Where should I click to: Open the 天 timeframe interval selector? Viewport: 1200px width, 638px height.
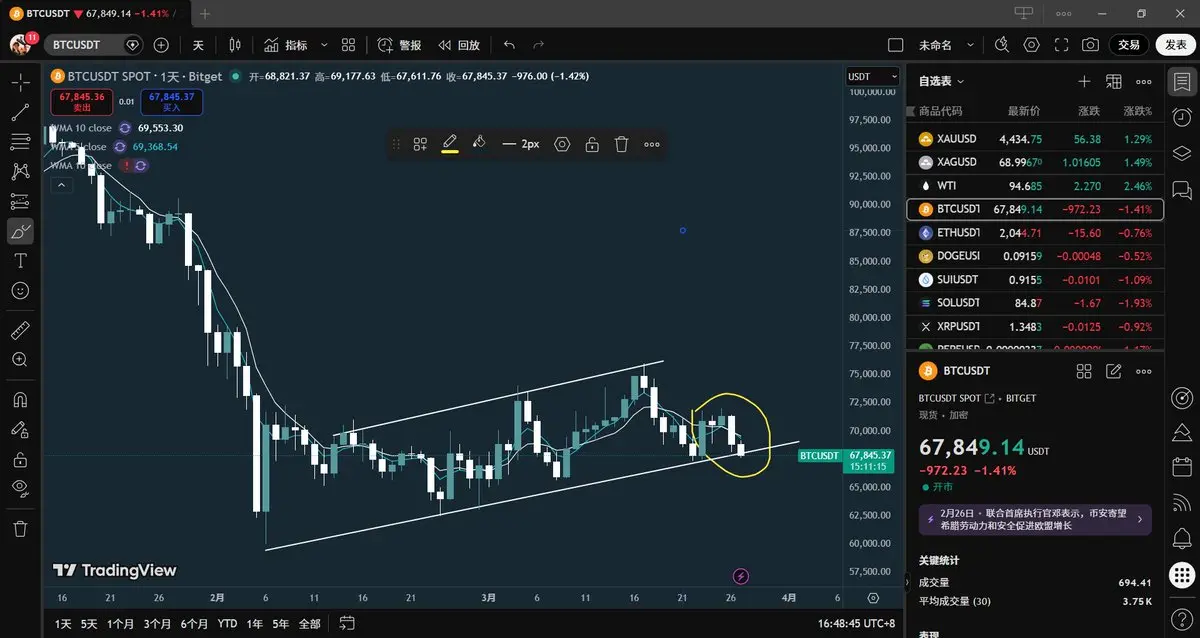point(198,45)
